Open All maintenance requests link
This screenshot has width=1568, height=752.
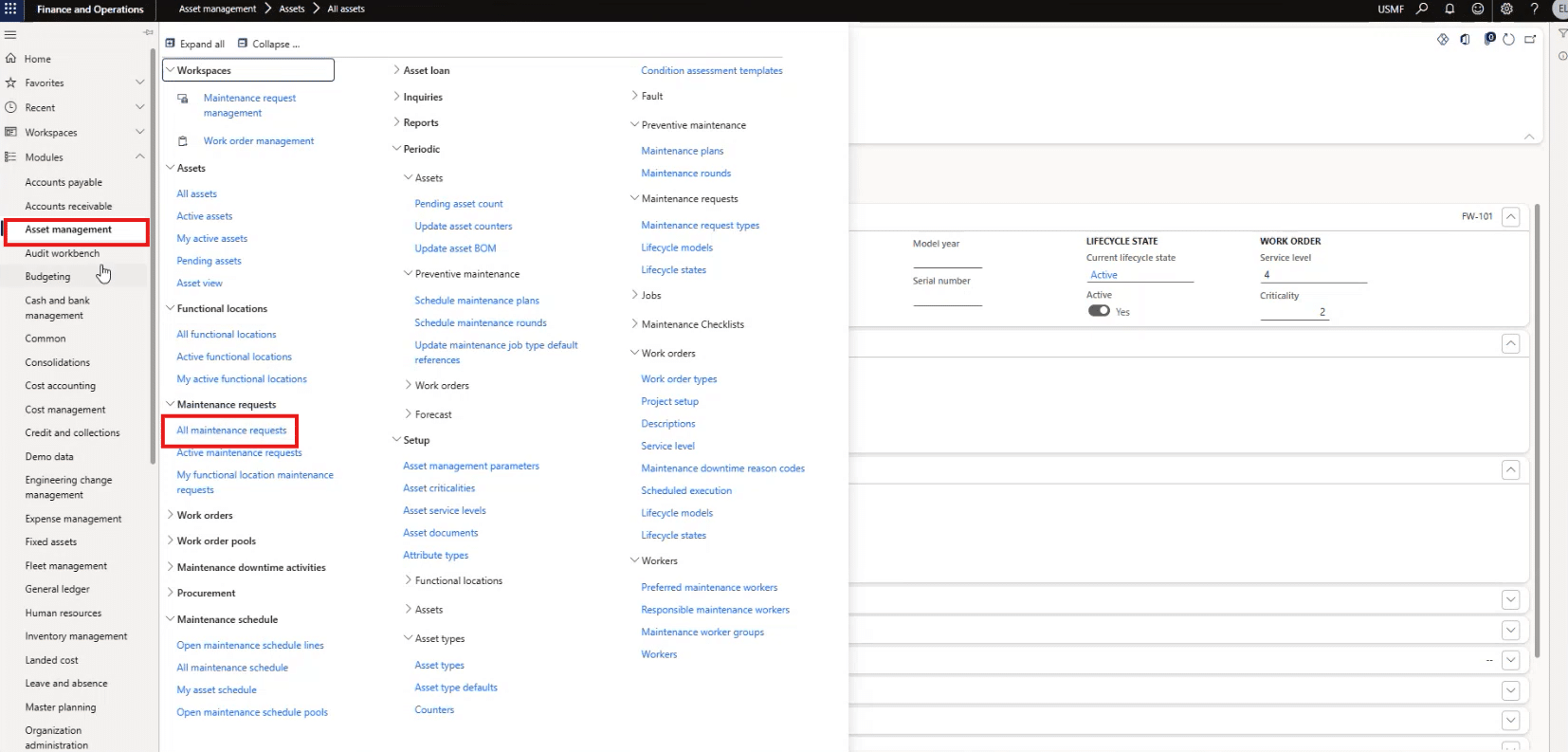231,431
